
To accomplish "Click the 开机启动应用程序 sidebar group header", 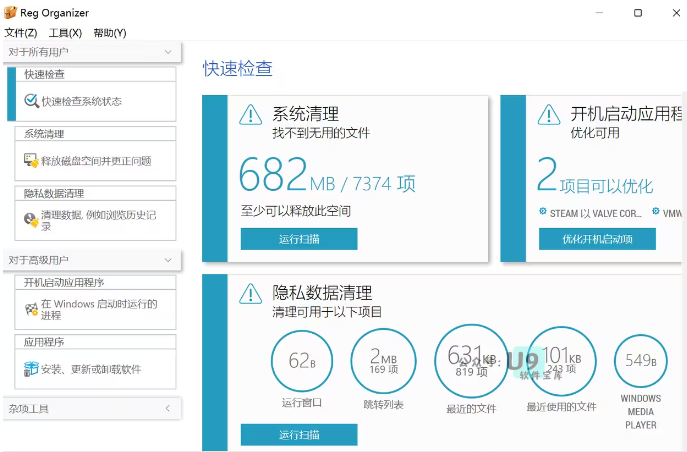I will pos(96,282).
